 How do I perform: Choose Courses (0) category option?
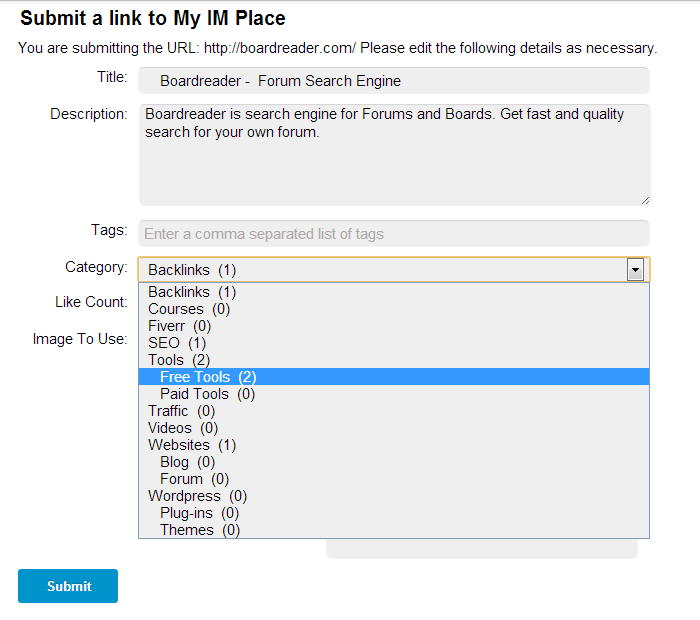pos(394,309)
